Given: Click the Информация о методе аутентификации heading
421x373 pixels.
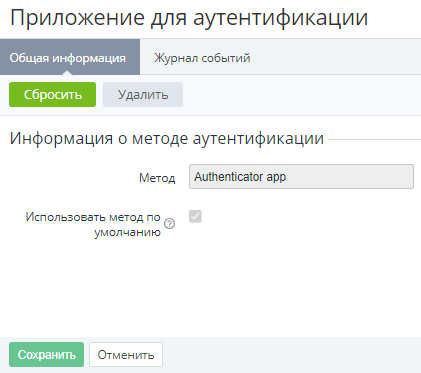Looking at the screenshot, I should [167, 138].
